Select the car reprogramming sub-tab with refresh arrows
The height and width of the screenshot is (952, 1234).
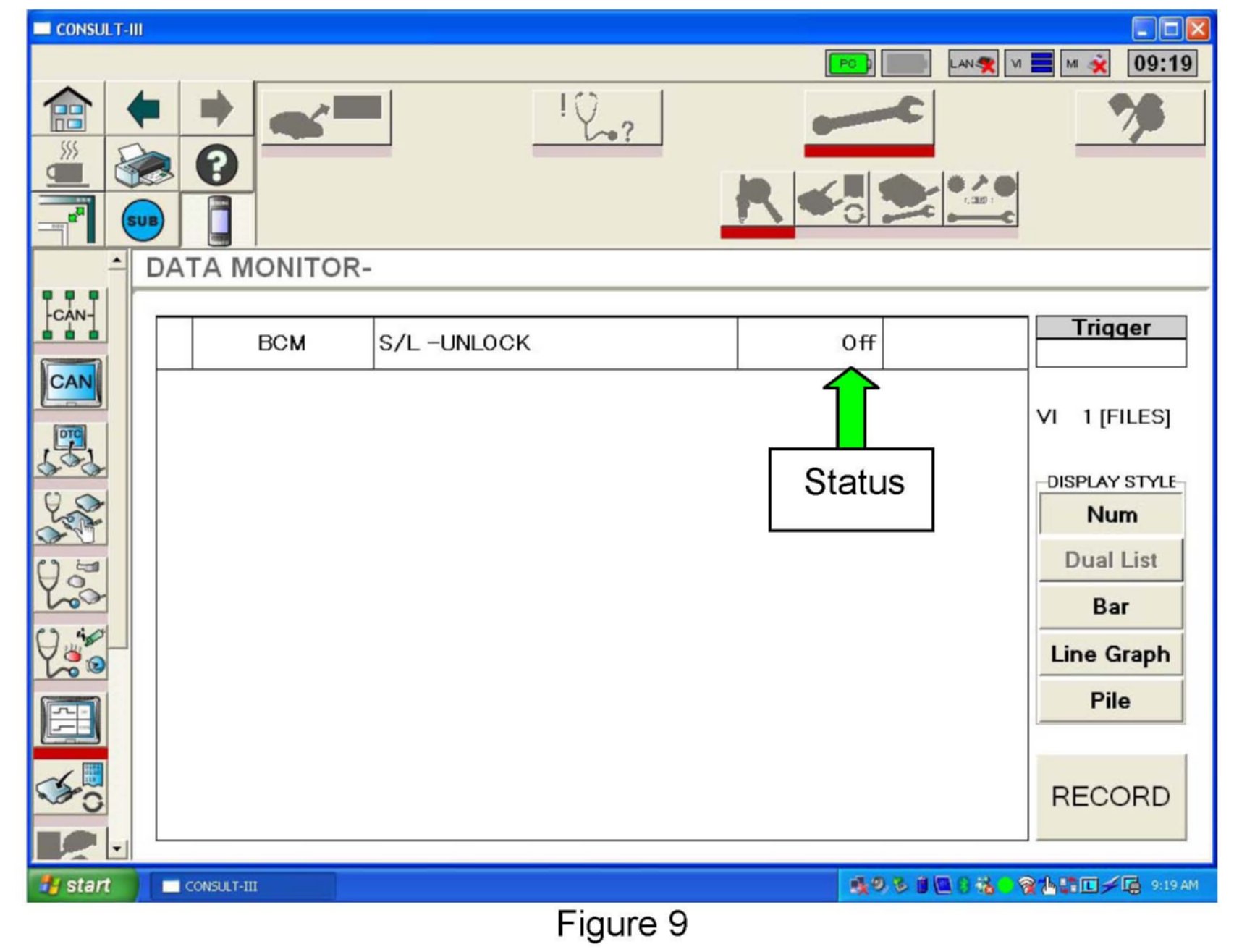832,199
